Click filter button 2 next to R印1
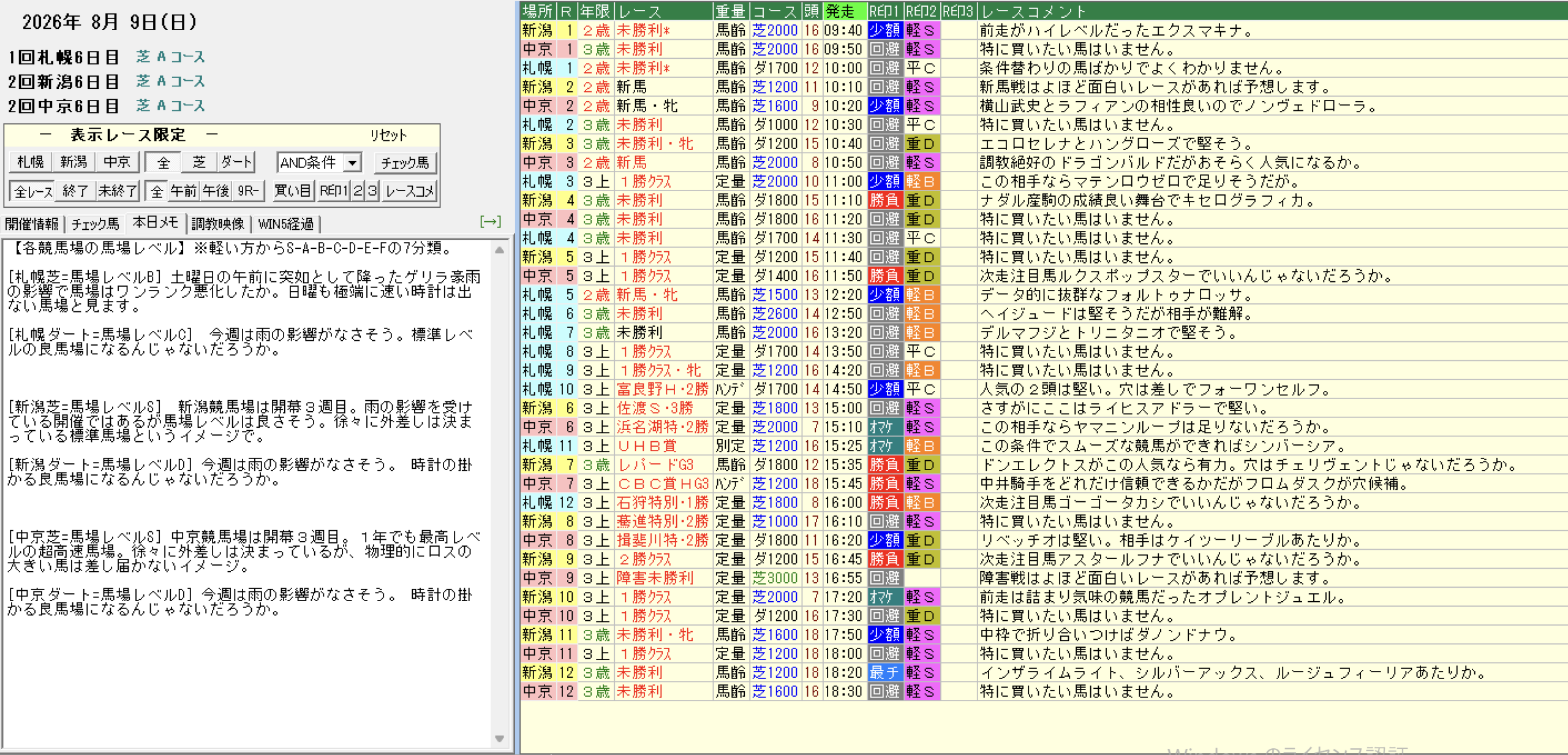 click(358, 191)
